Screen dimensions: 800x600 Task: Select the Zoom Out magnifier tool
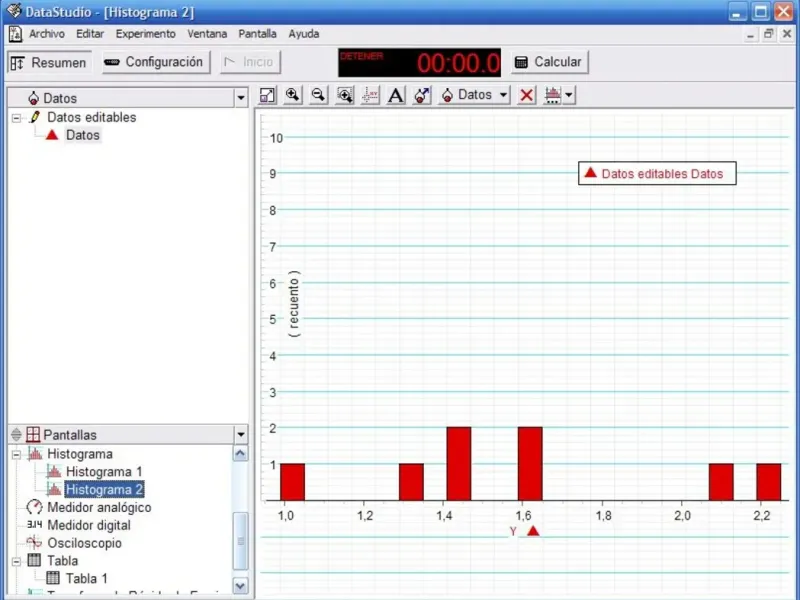(319, 95)
